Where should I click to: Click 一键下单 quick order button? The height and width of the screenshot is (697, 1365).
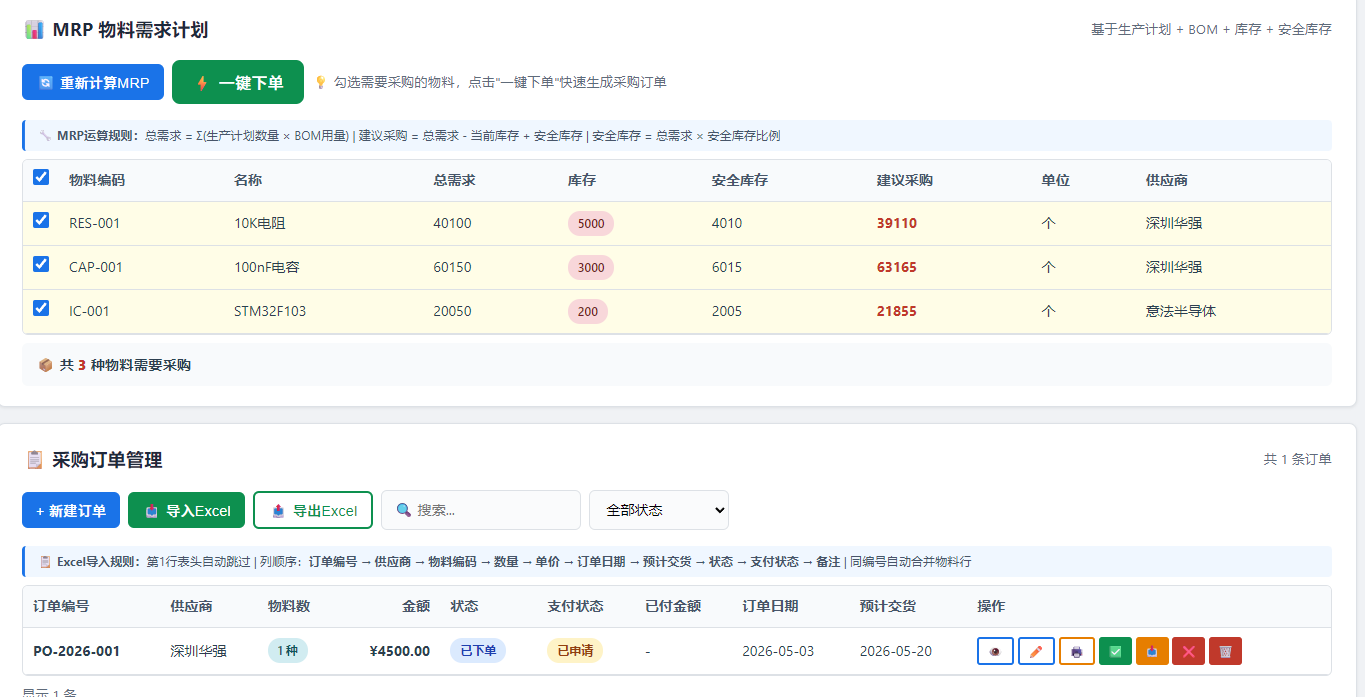pos(238,82)
